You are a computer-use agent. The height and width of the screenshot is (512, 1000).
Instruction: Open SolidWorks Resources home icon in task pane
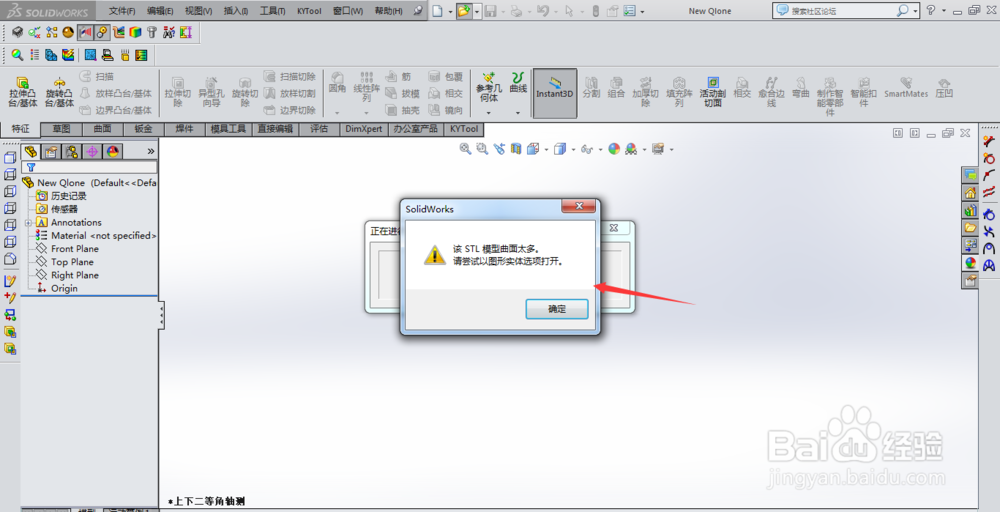970,193
